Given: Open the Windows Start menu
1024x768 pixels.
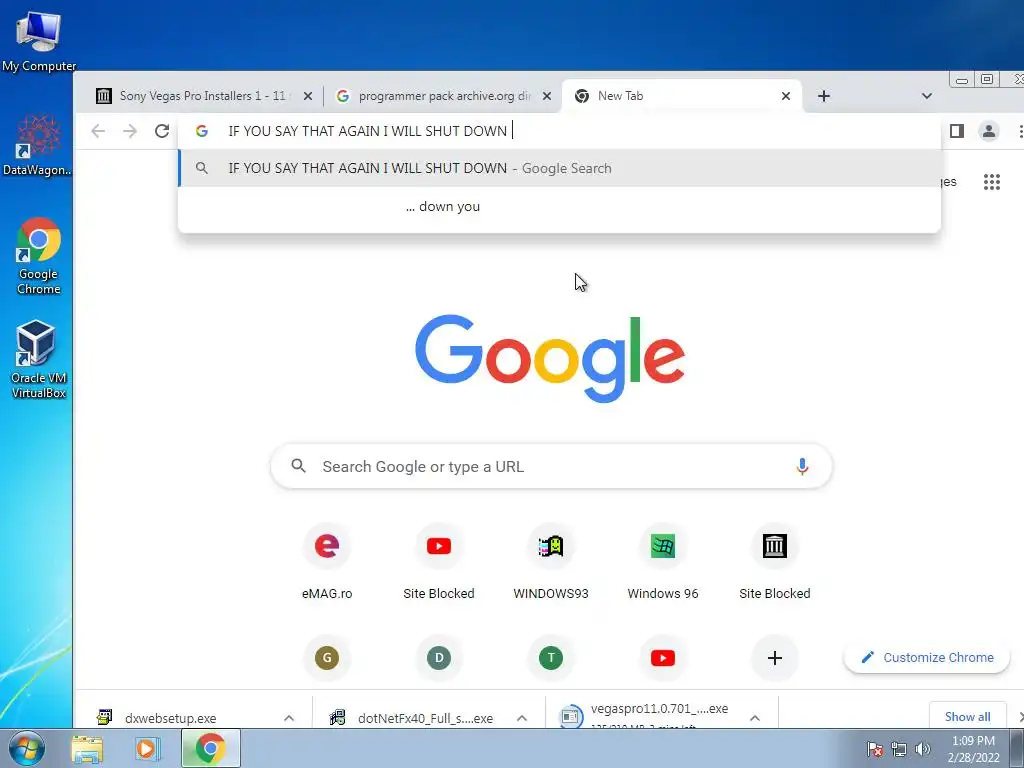Looking at the screenshot, I should pos(27,748).
